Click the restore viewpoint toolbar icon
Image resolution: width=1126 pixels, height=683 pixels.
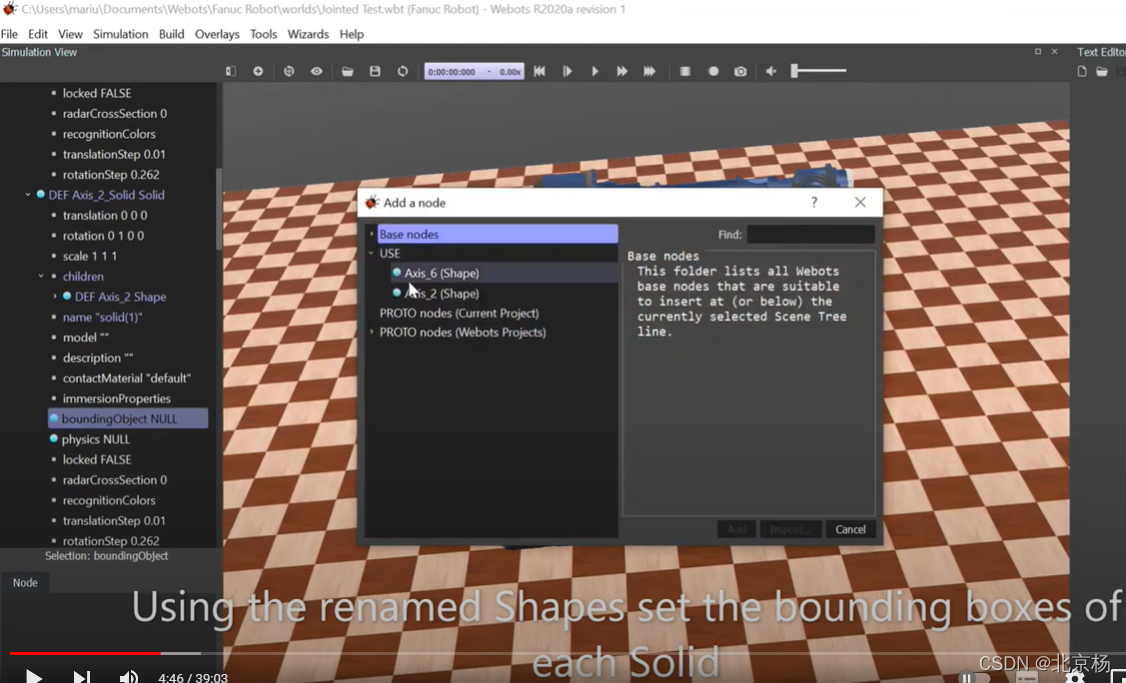click(x=289, y=71)
